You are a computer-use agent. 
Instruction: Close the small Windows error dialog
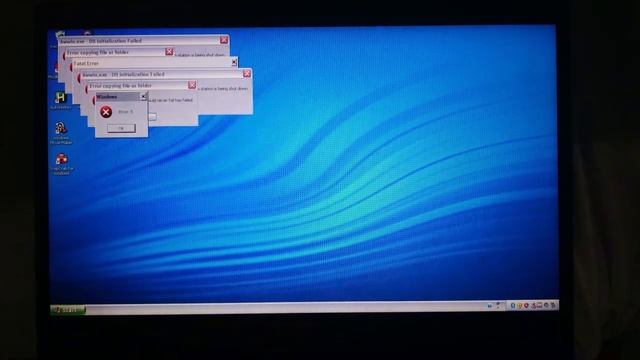coord(143,96)
